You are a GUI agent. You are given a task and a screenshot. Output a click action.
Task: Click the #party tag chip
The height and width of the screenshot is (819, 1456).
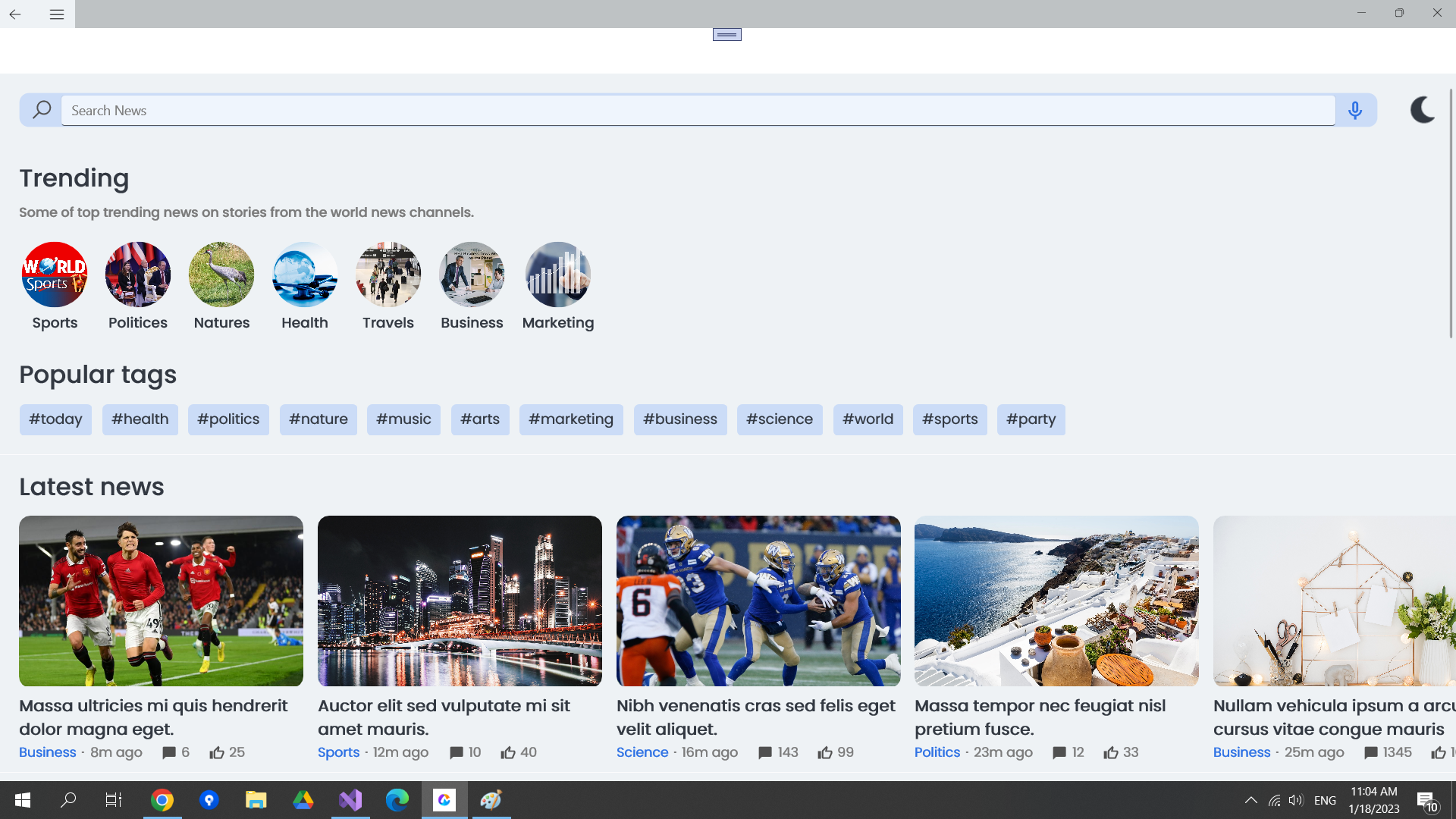coord(1031,419)
